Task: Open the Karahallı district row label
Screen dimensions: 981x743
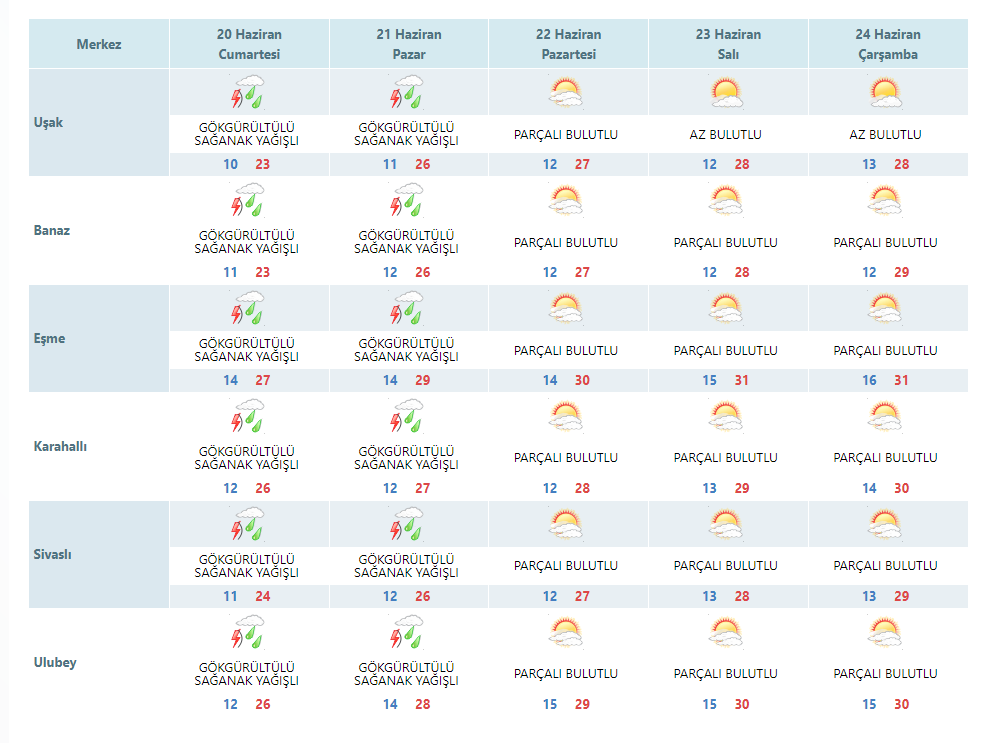Action: 60,447
